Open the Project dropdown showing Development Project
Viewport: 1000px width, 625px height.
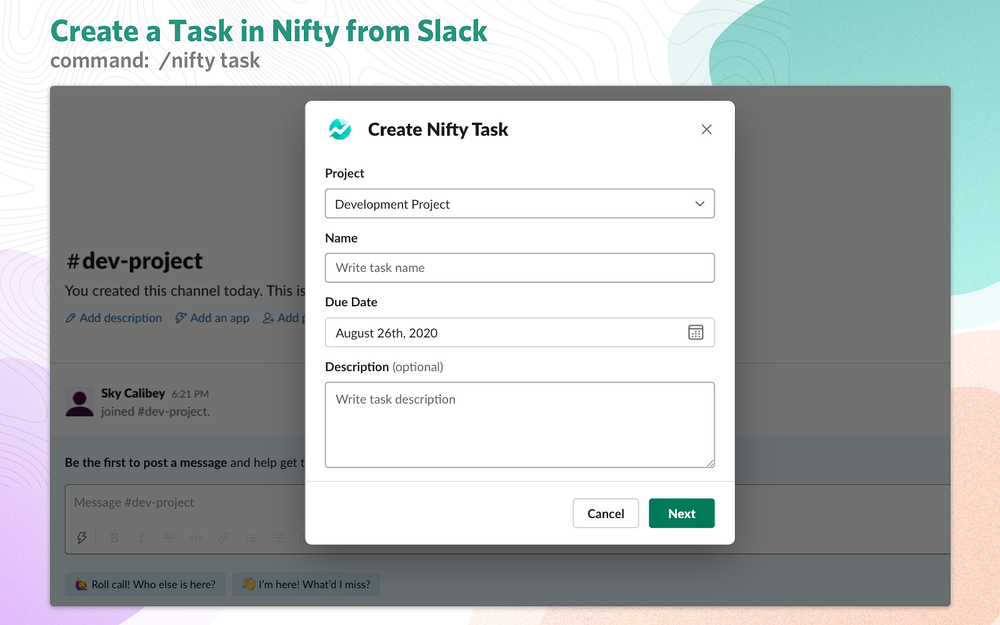click(x=519, y=204)
